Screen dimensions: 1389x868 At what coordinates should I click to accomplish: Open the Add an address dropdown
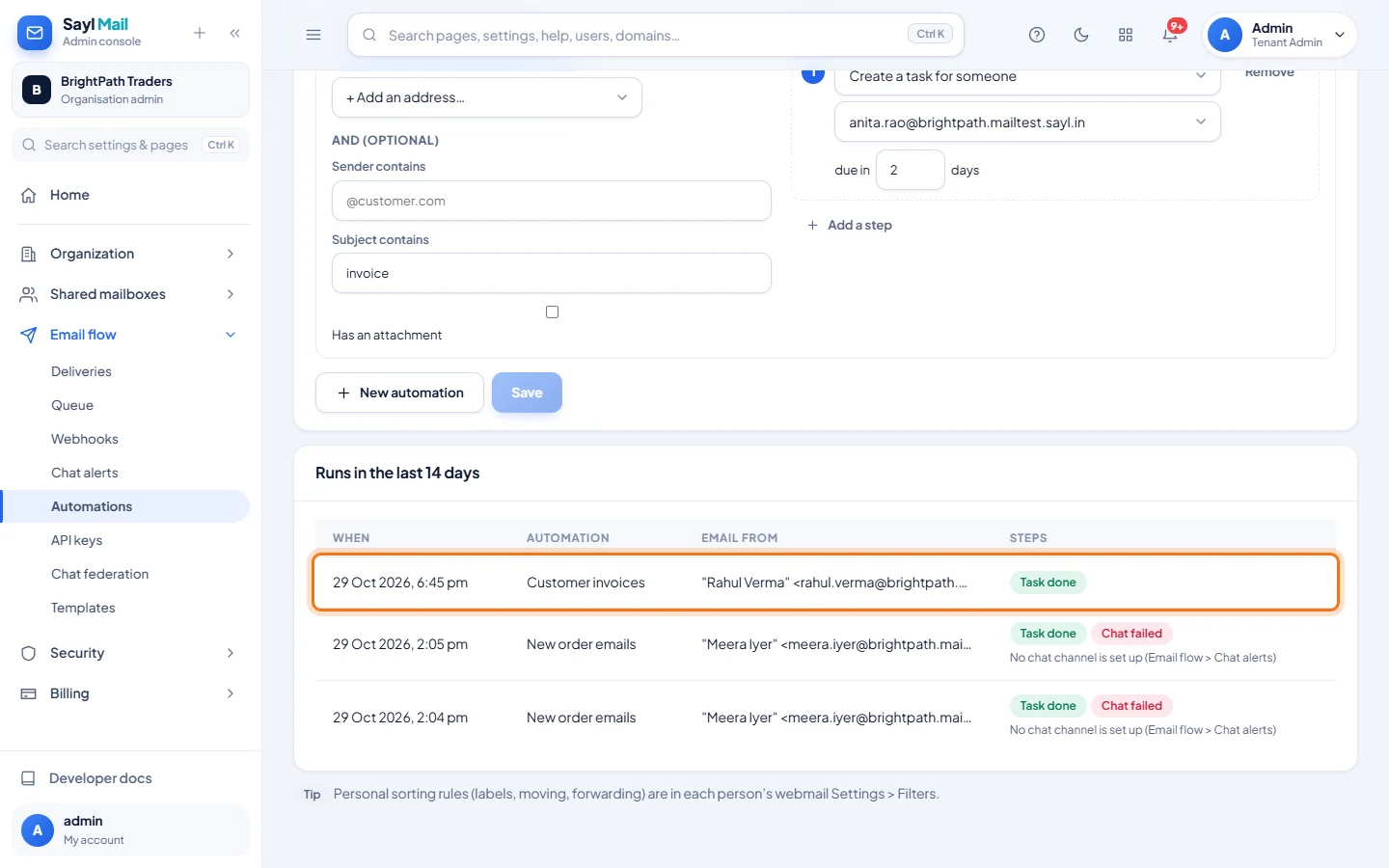pos(487,97)
